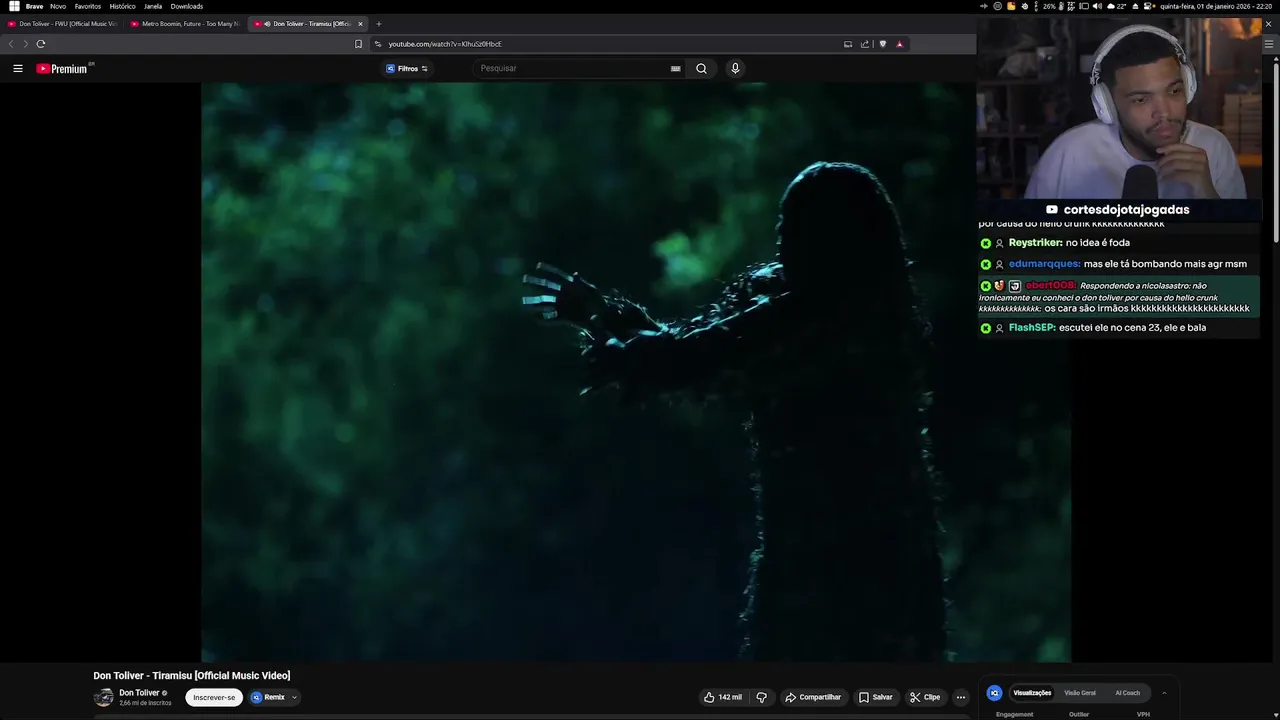Image resolution: width=1280 pixels, height=720 pixels.
Task: Subscribe using Inscrever-se button
Action: [x=214, y=697]
